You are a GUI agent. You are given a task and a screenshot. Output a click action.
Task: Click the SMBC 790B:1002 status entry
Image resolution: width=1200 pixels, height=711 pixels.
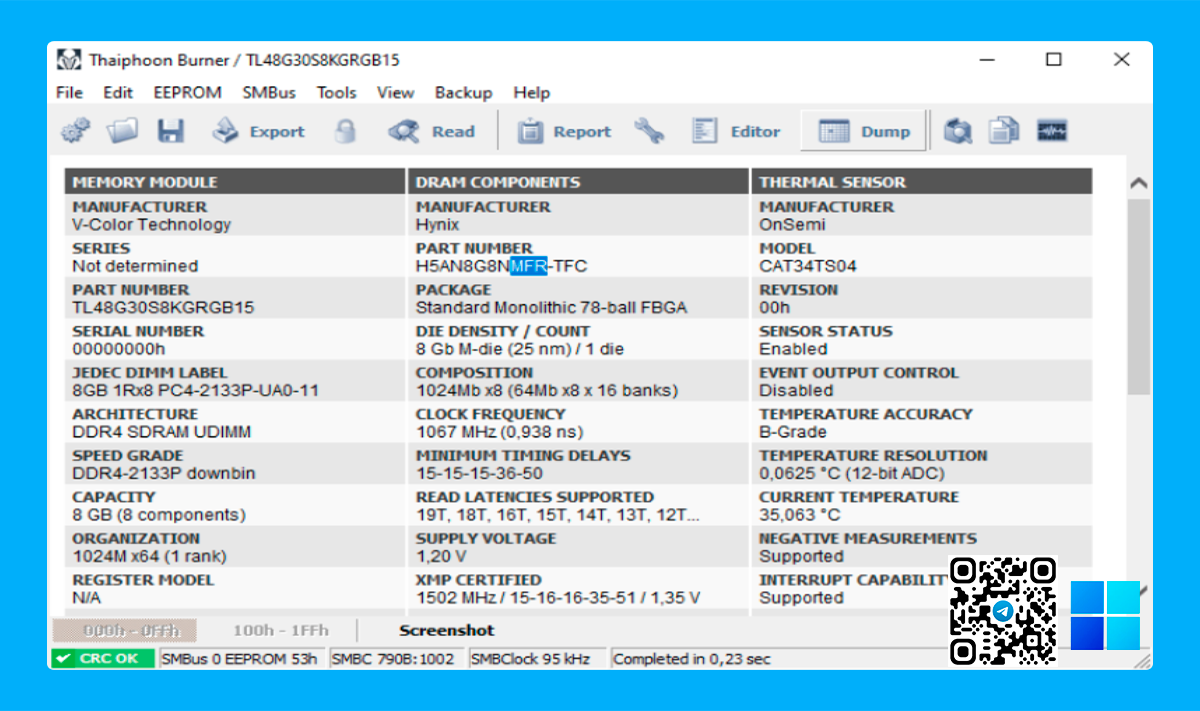click(x=392, y=659)
